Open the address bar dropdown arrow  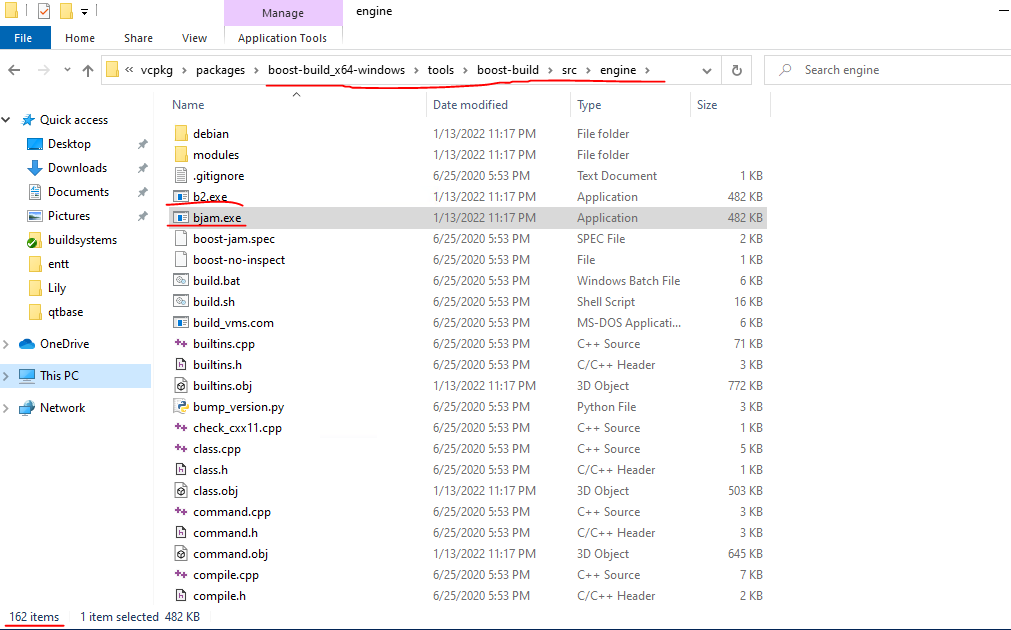(707, 70)
